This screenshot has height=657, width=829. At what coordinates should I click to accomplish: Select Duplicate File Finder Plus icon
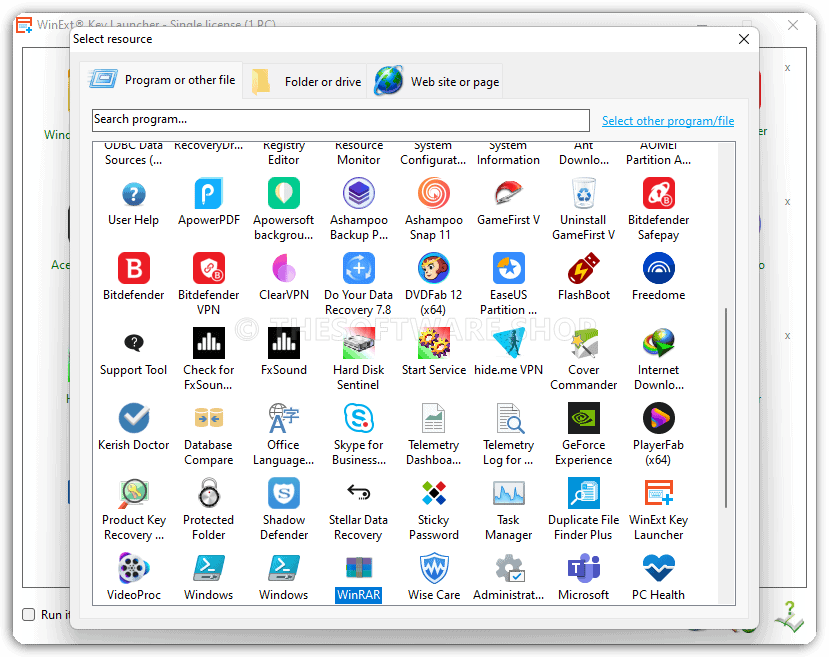(x=584, y=493)
